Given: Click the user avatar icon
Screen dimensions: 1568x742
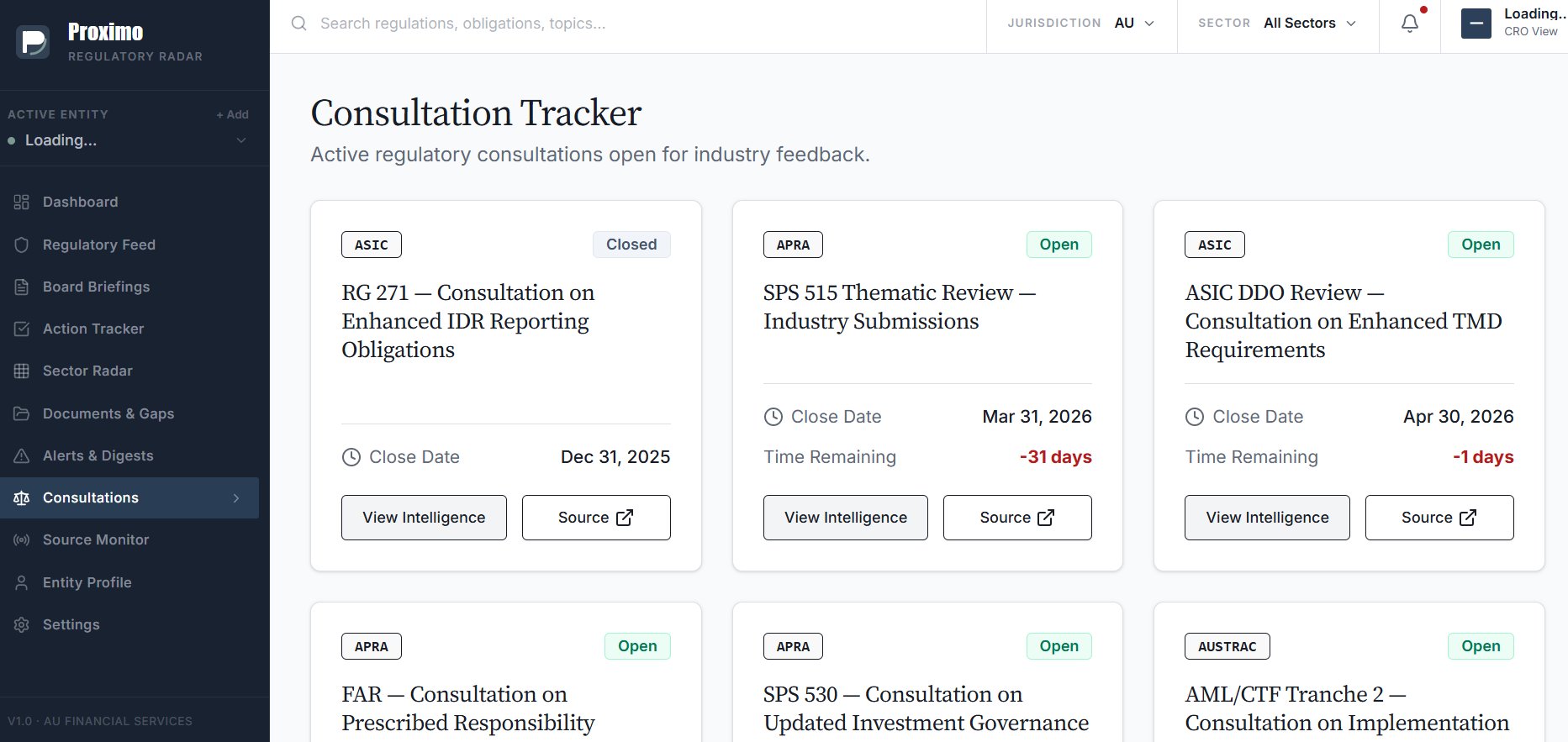Looking at the screenshot, I should [1476, 24].
